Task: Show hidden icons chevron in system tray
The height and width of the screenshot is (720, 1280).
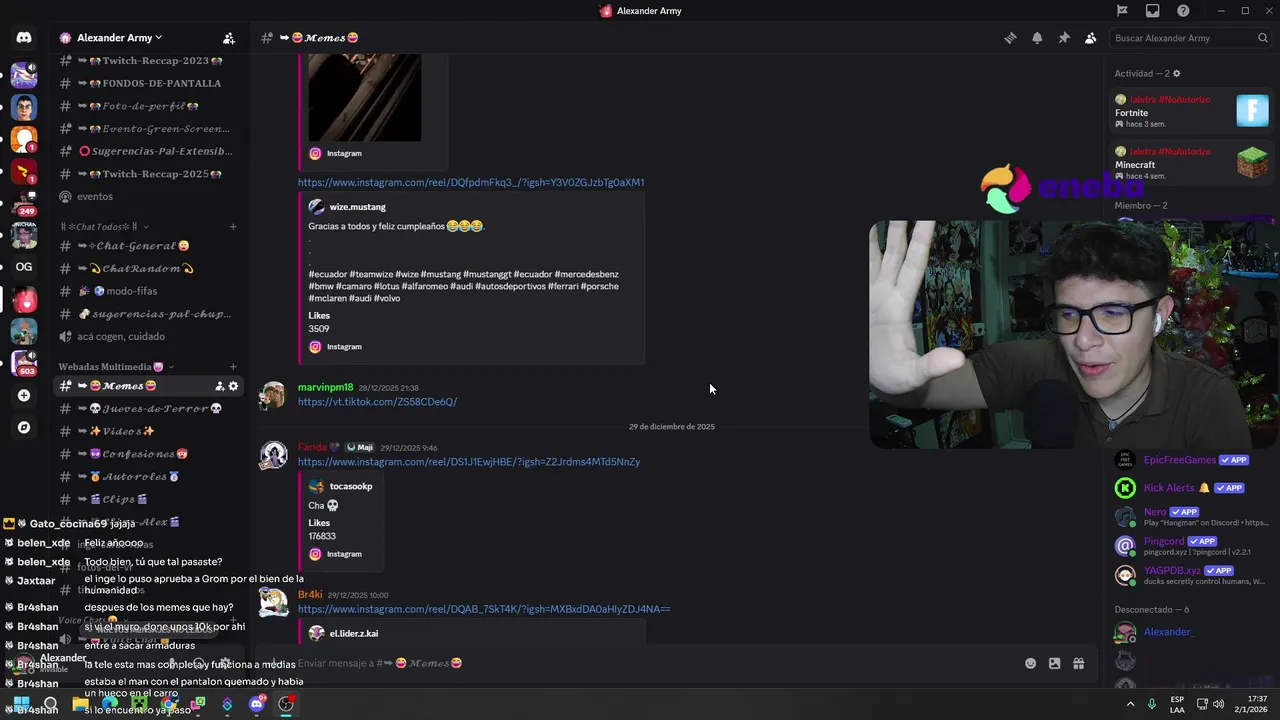Action: [x=1131, y=704]
